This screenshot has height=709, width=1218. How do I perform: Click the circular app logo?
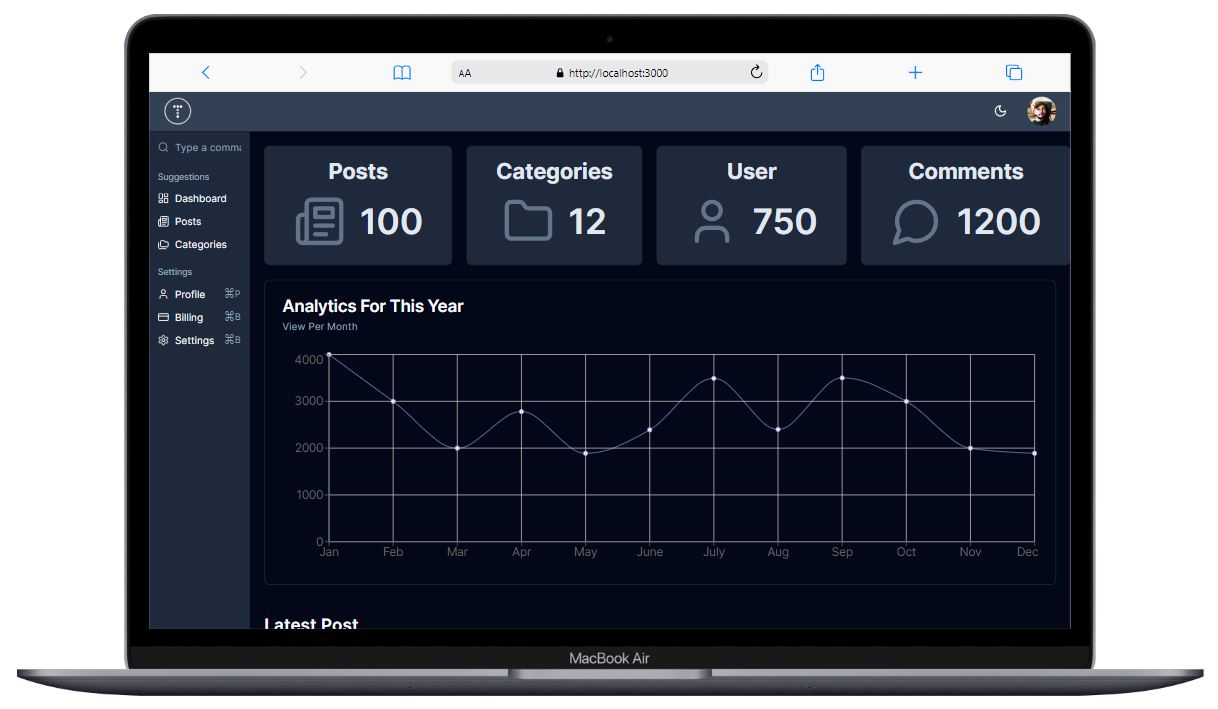[x=177, y=111]
